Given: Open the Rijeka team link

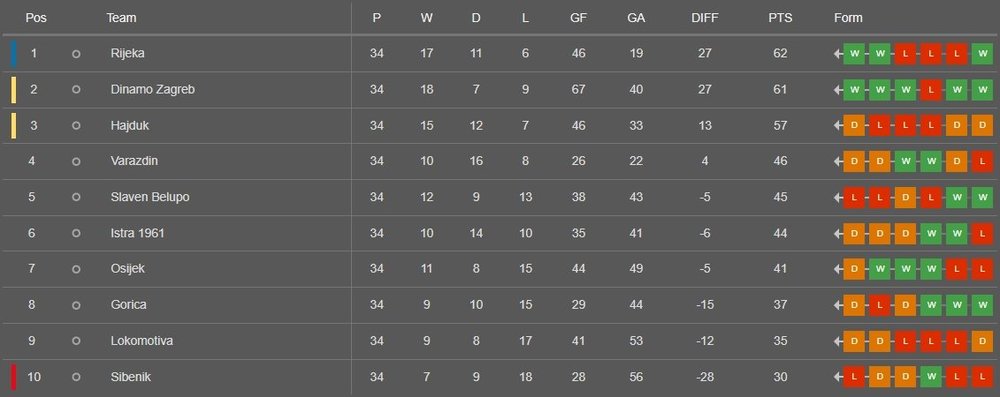Looking at the screenshot, I should [128, 54].
